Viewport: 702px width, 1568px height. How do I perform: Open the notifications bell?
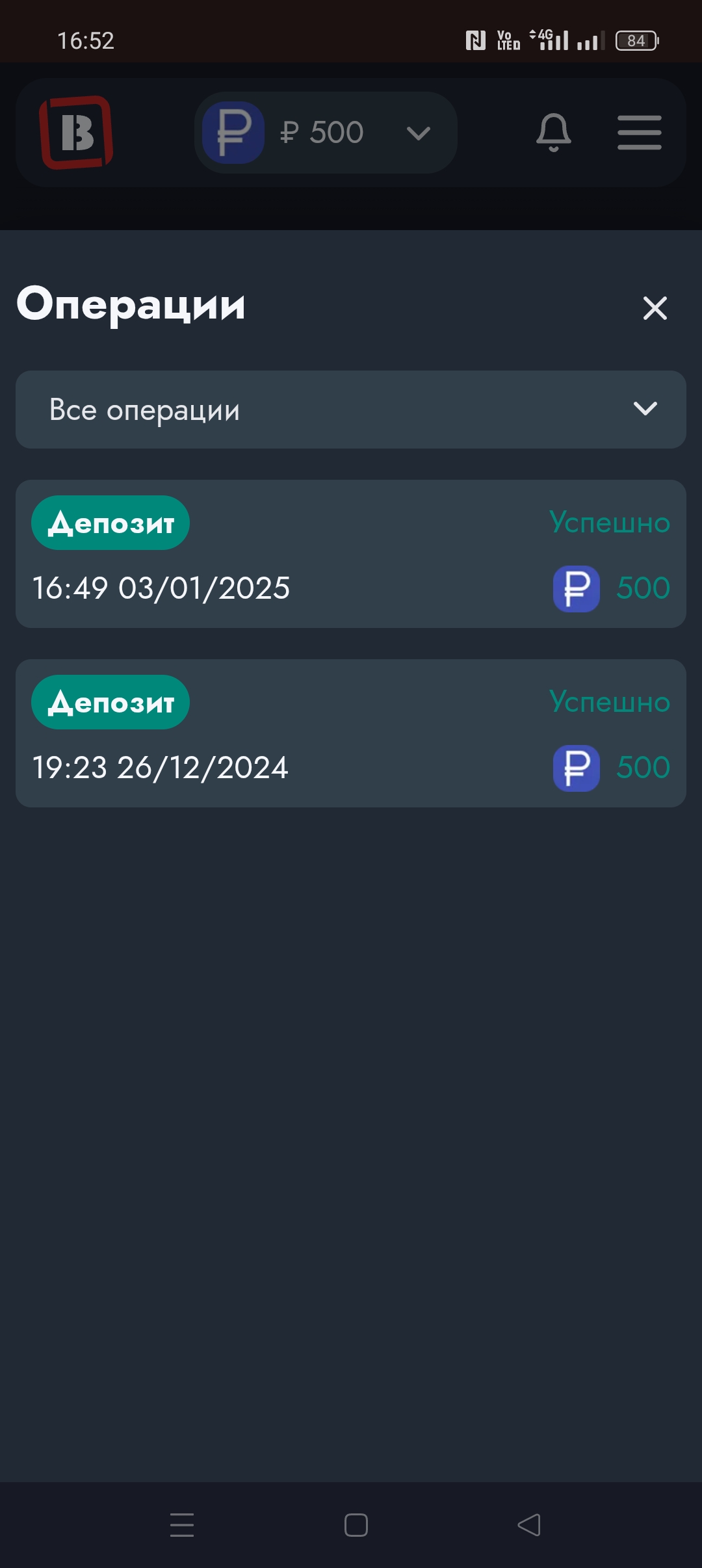coord(553,133)
